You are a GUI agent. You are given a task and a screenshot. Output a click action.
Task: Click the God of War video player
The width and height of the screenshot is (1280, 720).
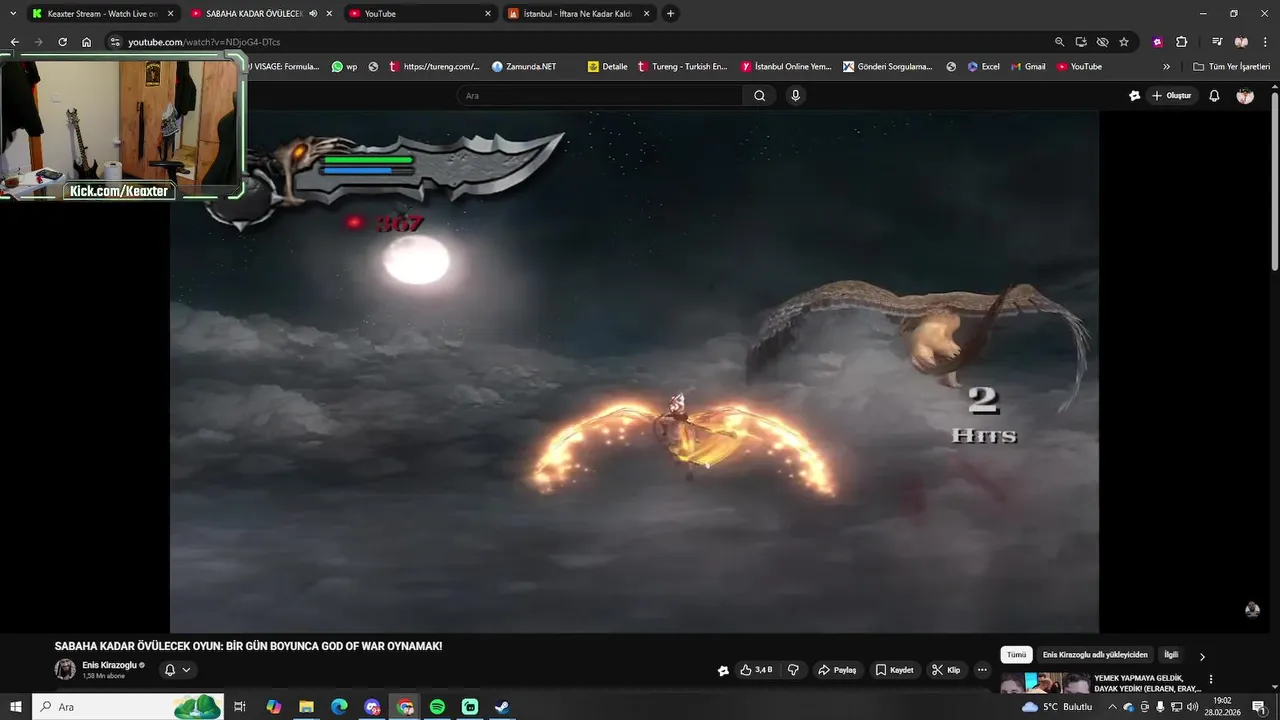tap(634, 370)
